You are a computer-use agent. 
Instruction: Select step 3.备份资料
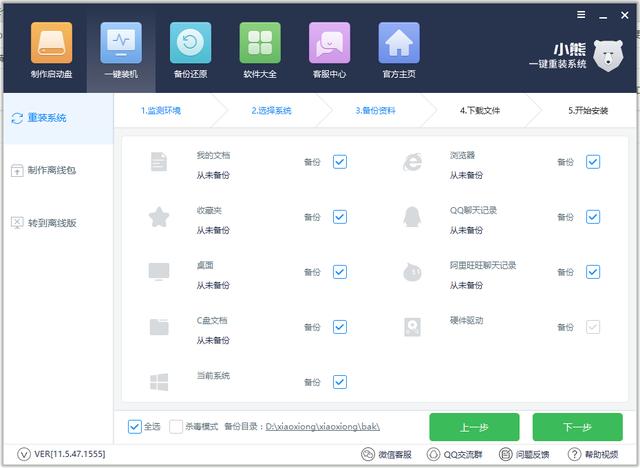[x=376, y=111]
